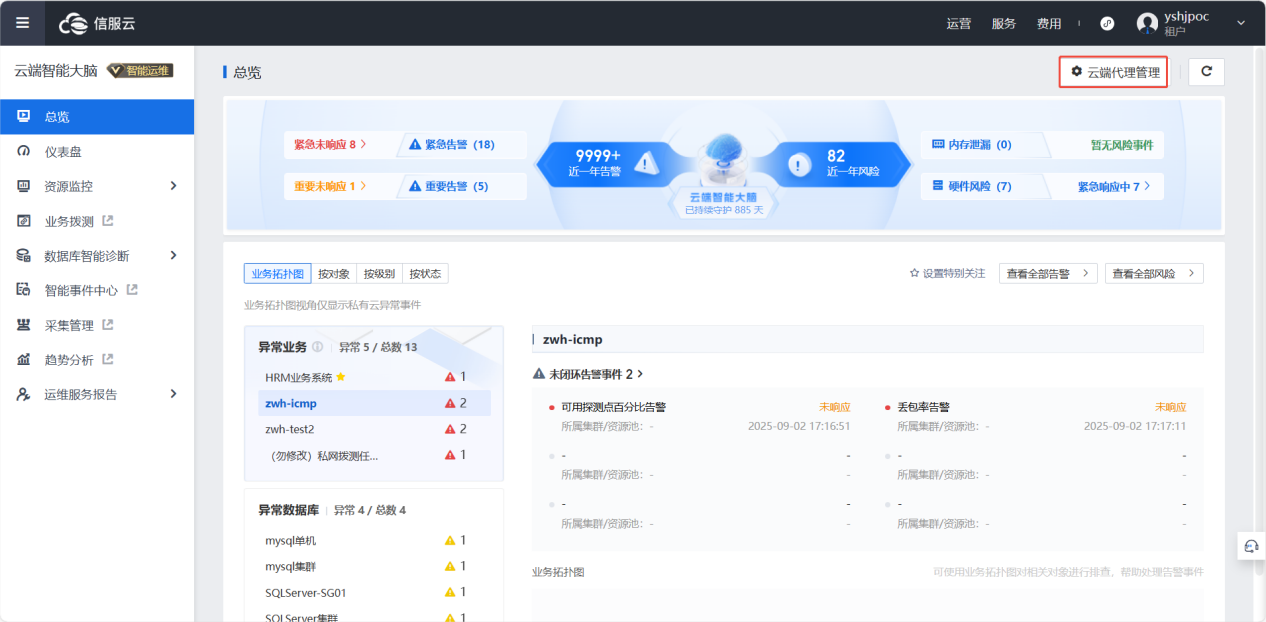Image resolution: width=1266 pixels, height=622 pixels.
Task: Click the star on HRM业务系统
Action: click(x=341, y=377)
